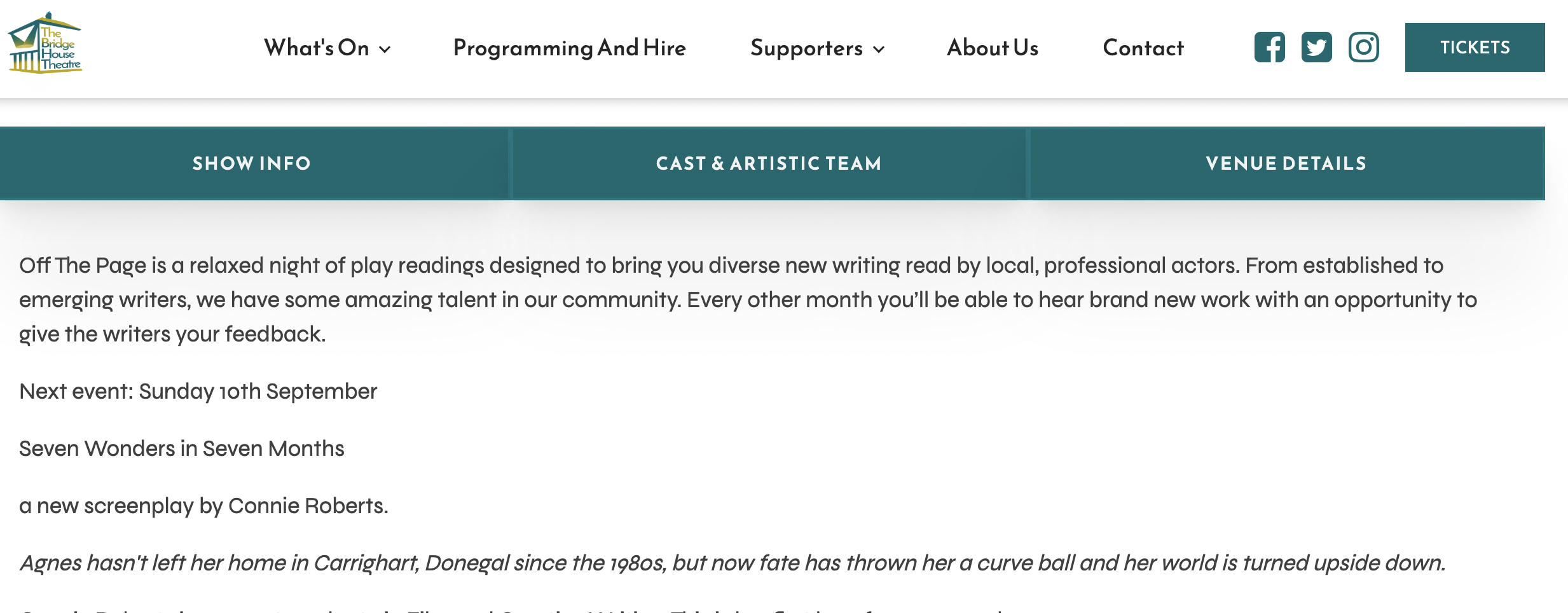Screen dimensions: 1568x613
Task: Navigate to the About Us page
Action: click(992, 48)
